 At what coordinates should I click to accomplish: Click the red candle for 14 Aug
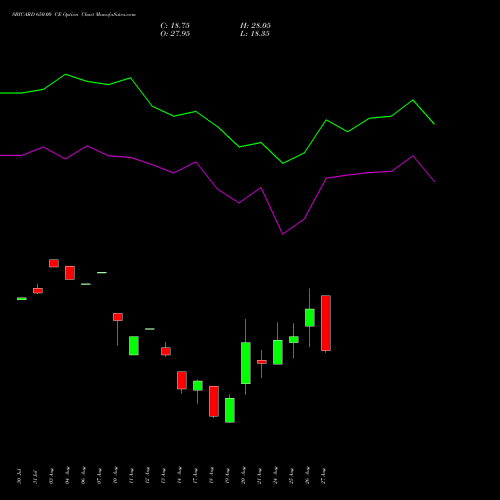pyautogui.click(x=182, y=380)
